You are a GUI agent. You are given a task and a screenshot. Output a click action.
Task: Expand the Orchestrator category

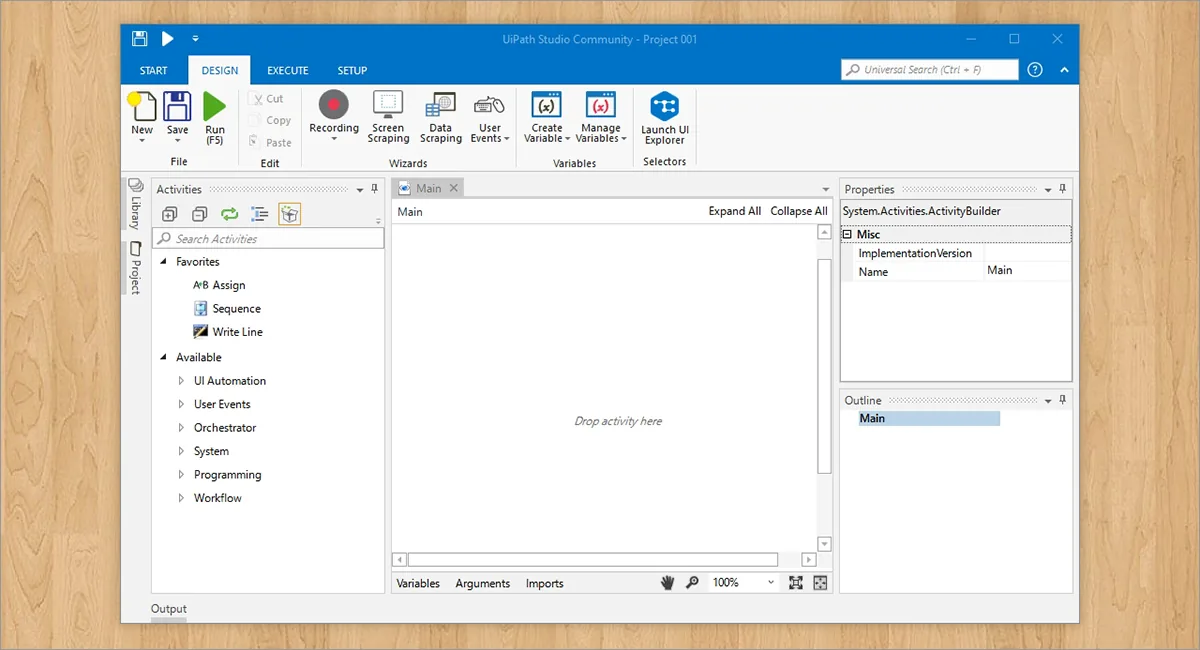point(181,428)
